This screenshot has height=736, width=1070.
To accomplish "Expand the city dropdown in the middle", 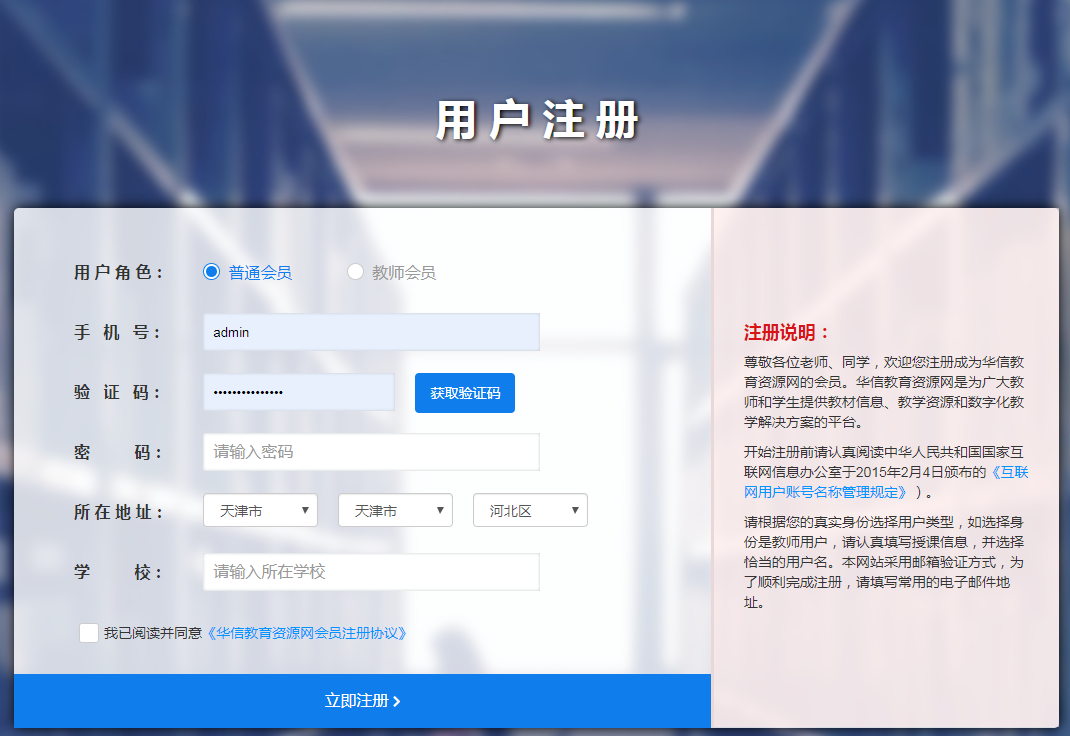I will (395, 511).
